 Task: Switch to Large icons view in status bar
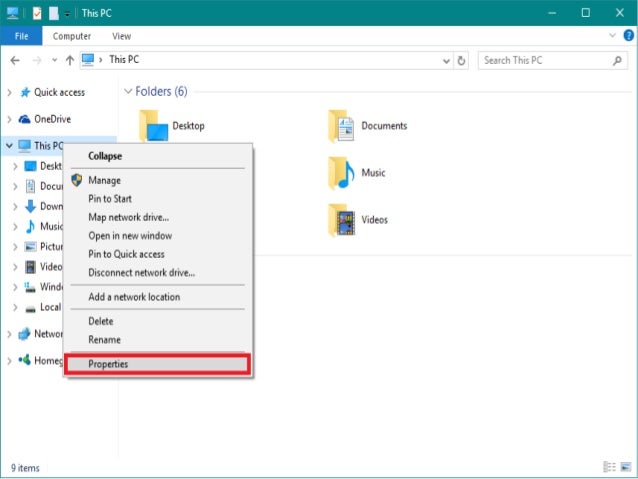point(626,467)
